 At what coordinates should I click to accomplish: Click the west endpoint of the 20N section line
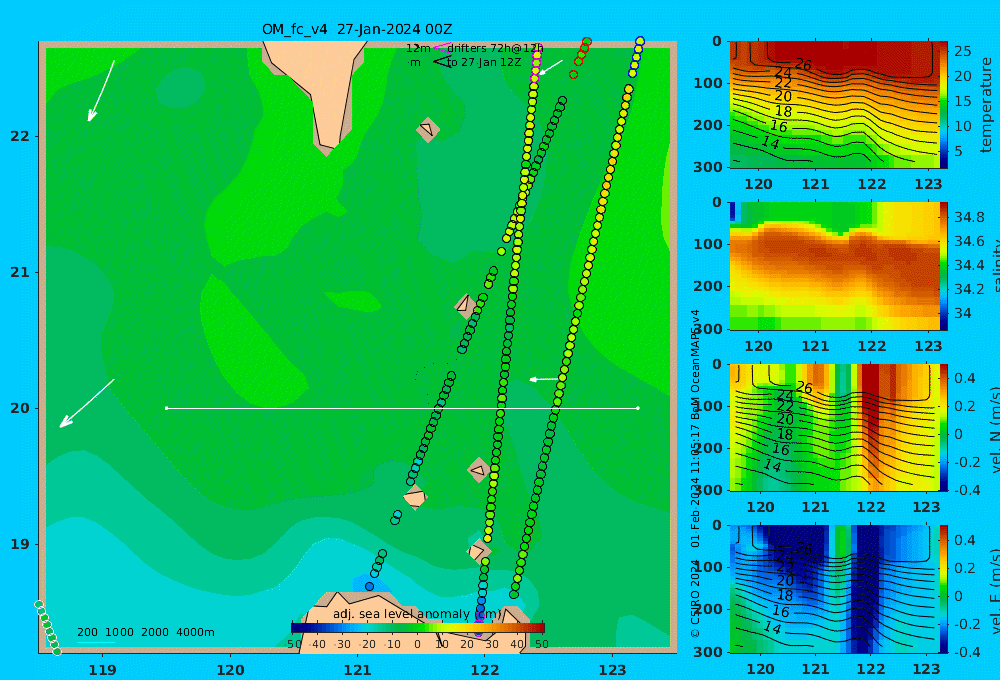[166, 408]
